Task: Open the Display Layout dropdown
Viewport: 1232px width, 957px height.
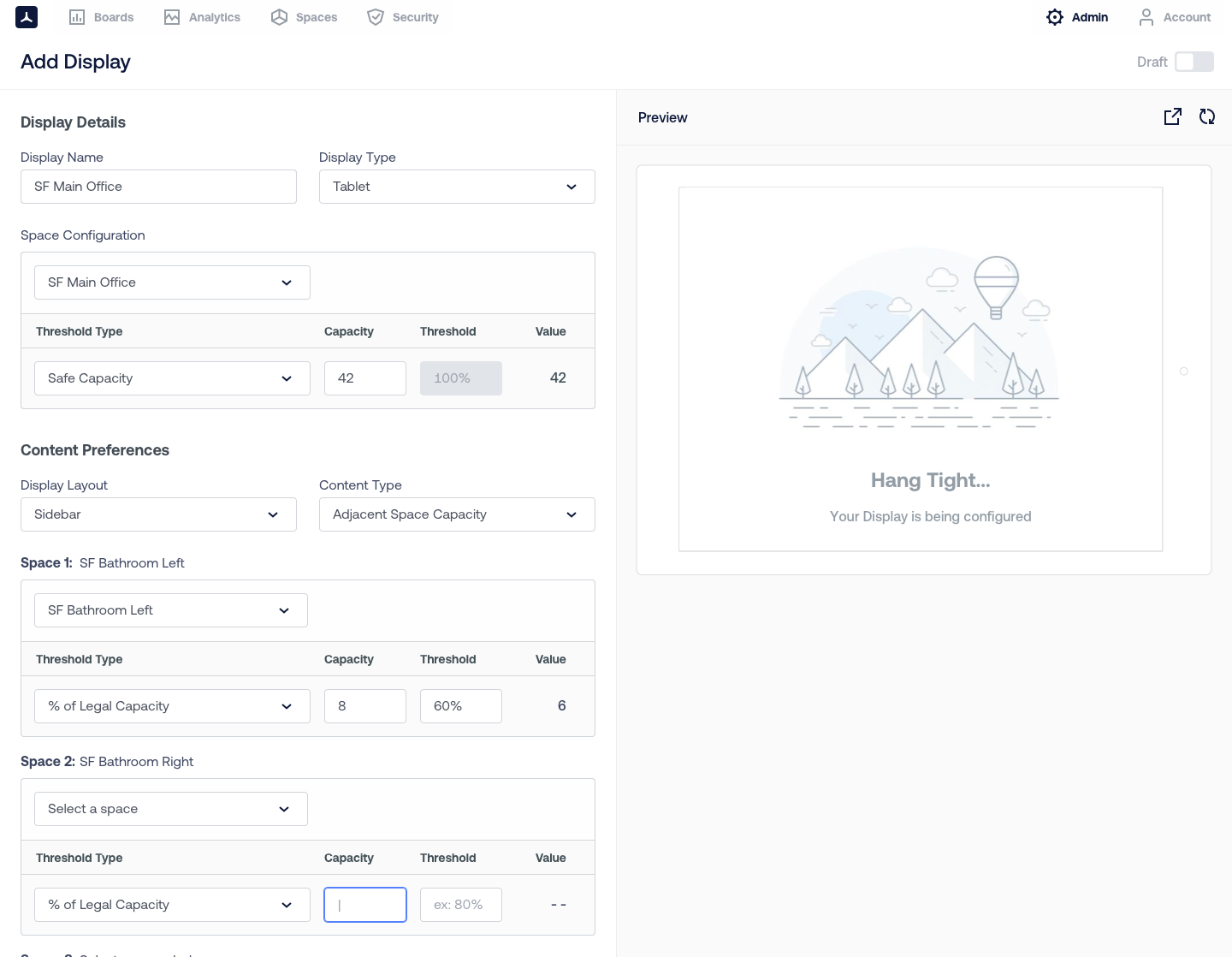Action: [158, 514]
